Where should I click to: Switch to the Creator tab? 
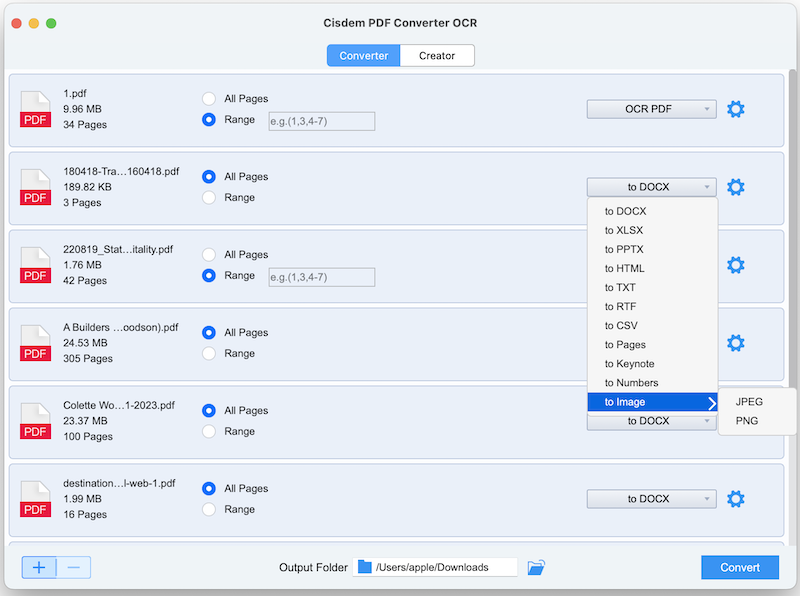(437, 56)
